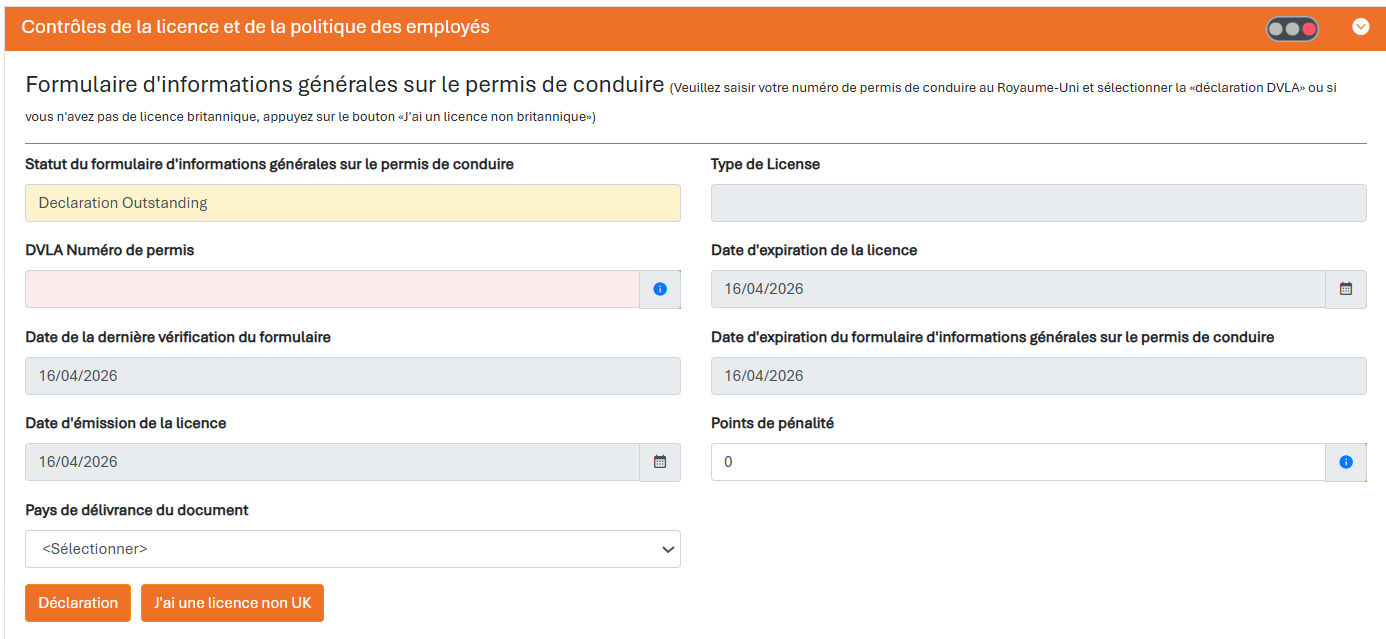This screenshot has width=1386, height=639.
Task: Click the Type de License field
Action: [x=1039, y=203]
